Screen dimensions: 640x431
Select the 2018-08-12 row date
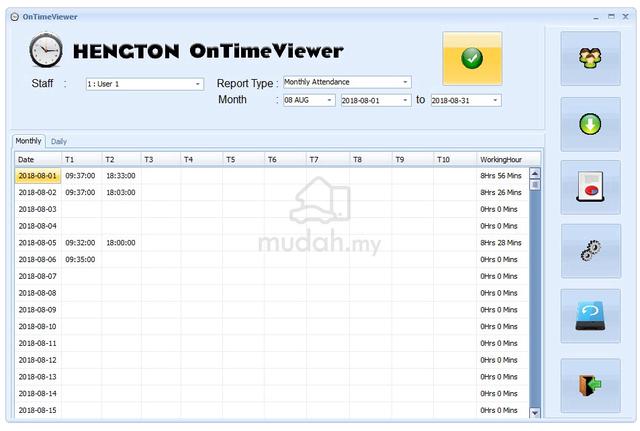(x=38, y=360)
